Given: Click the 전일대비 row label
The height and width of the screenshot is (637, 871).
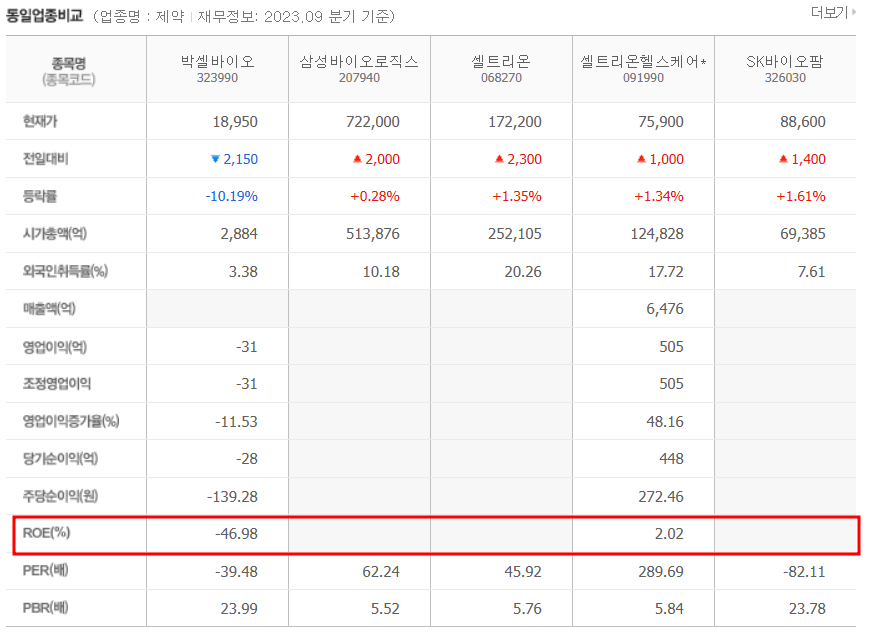Looking at the screenshot, I should point(46,159).
